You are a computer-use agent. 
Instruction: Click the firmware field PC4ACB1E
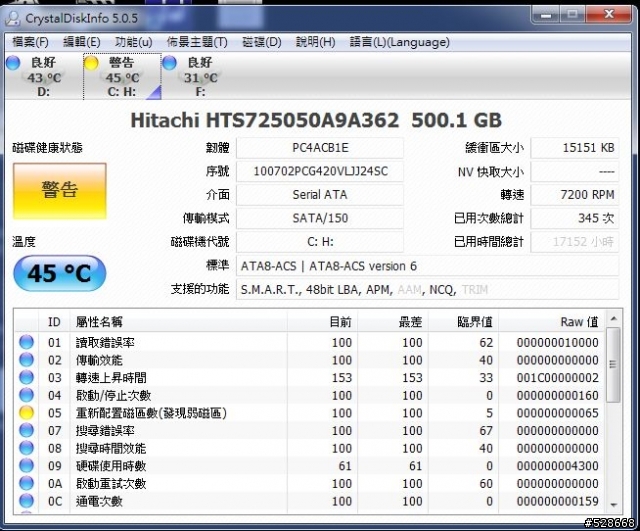320,148
